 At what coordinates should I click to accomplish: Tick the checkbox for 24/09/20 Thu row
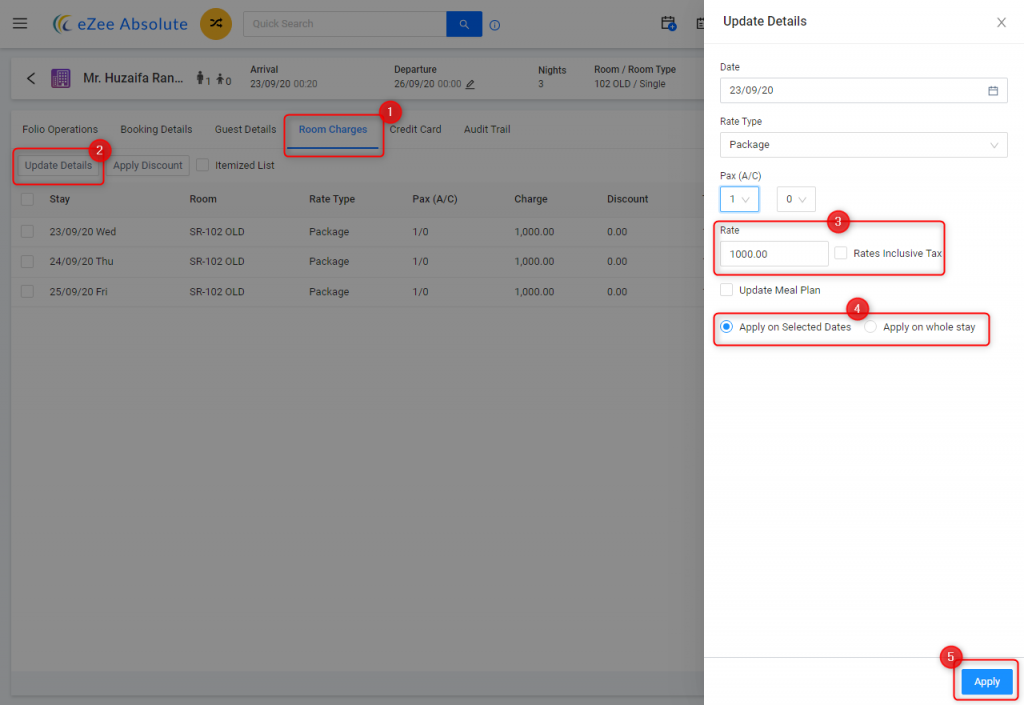(27, 261)
